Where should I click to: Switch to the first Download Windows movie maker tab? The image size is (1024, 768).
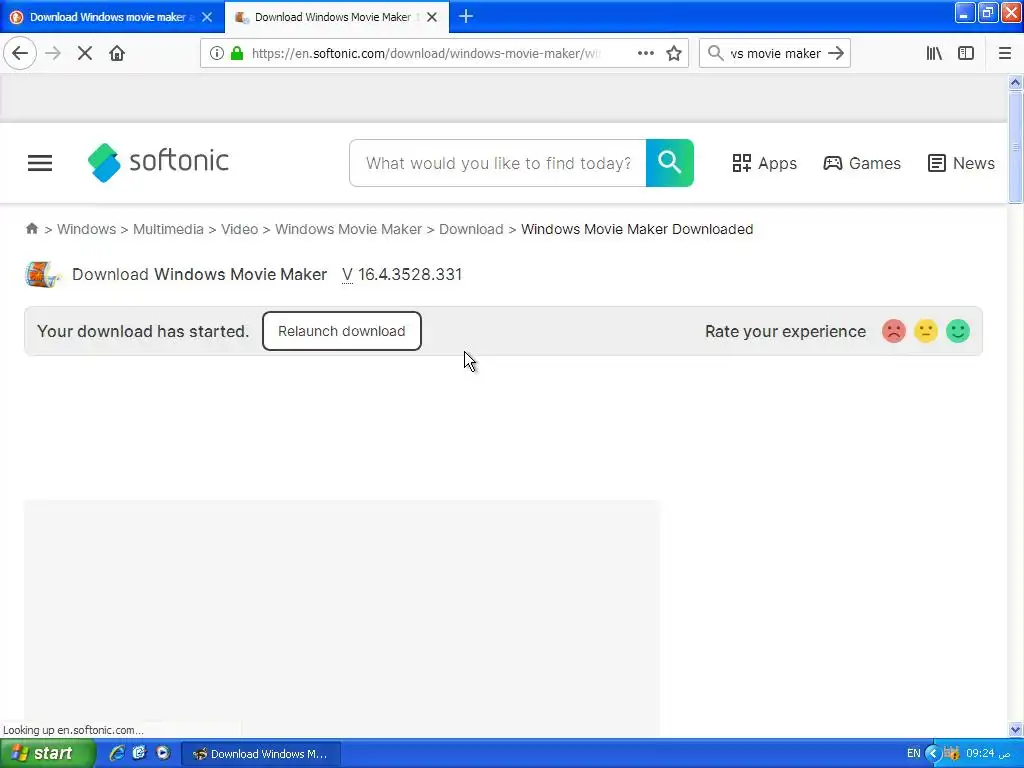pos(108,17)
